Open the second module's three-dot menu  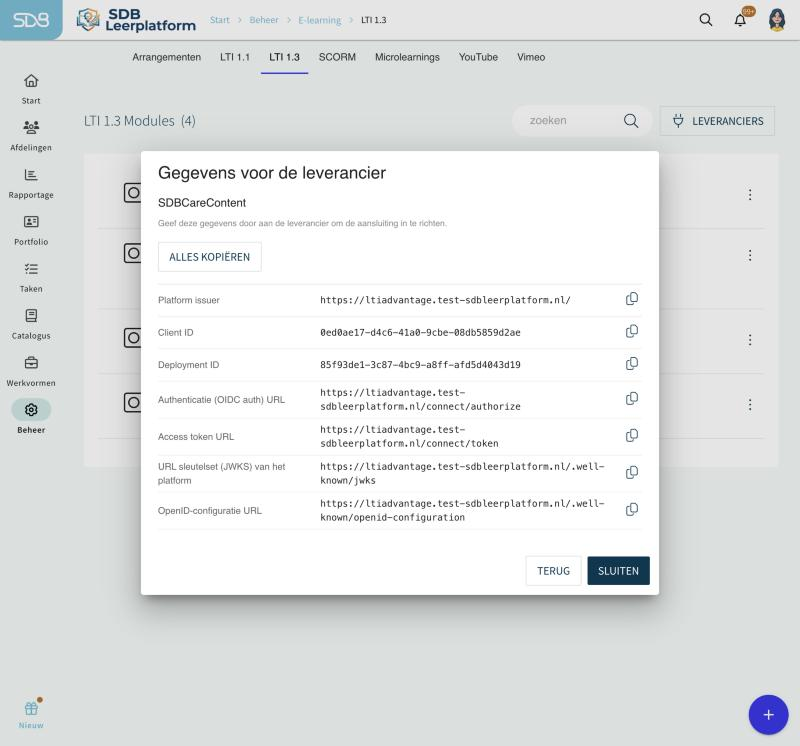pos(750,255)
